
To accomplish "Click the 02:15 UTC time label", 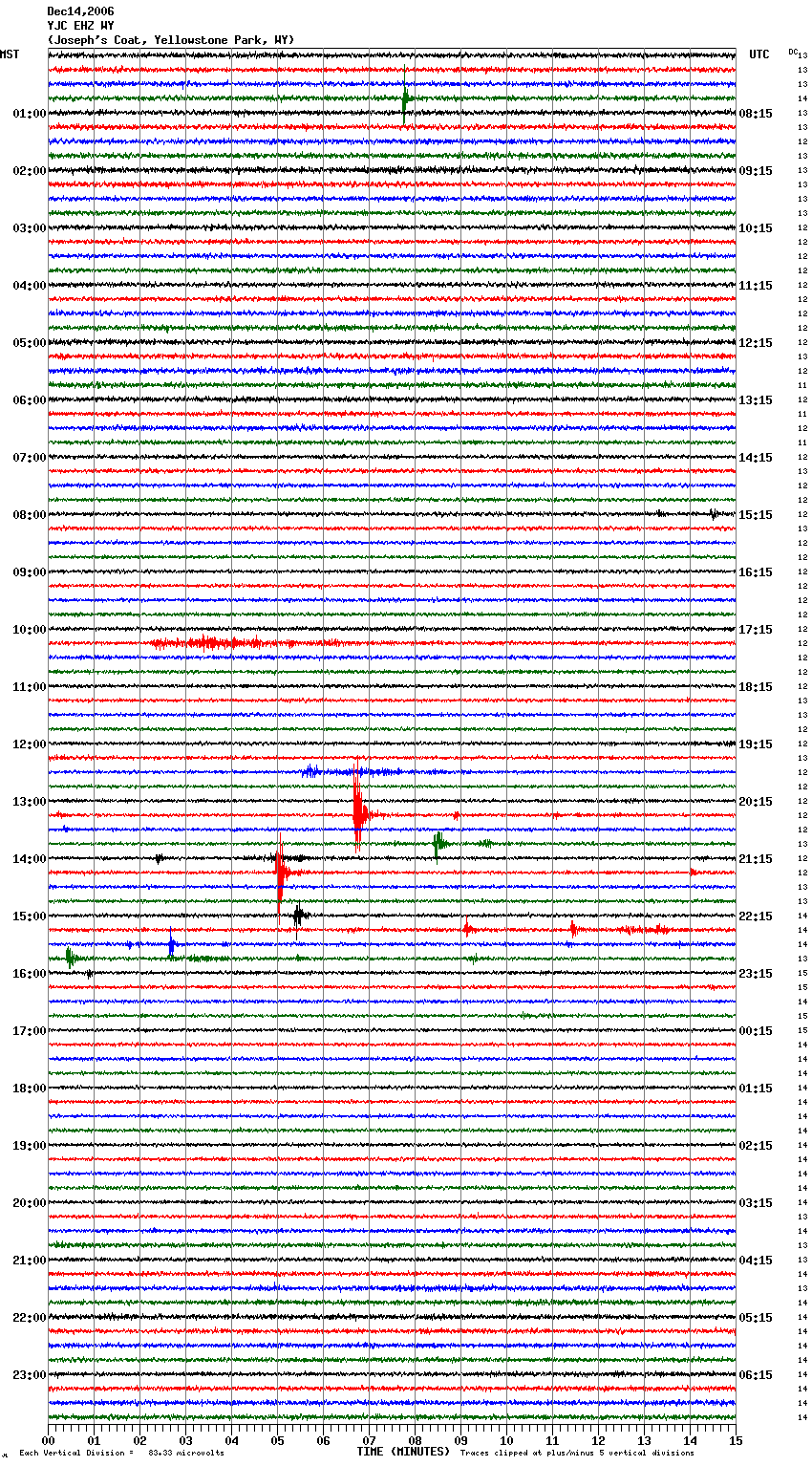I will pyautogui.click(x=756, y=1146).
